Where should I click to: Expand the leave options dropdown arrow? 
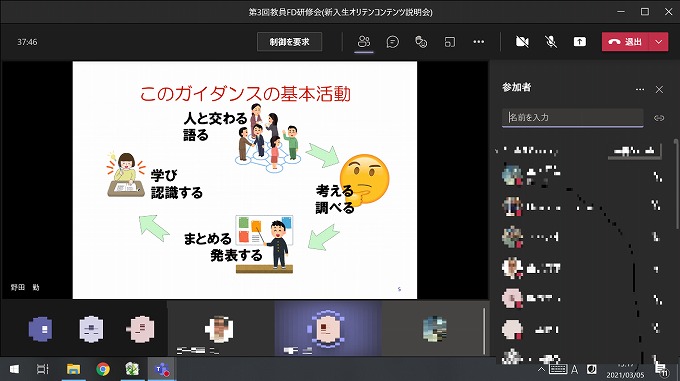point(658,42)
